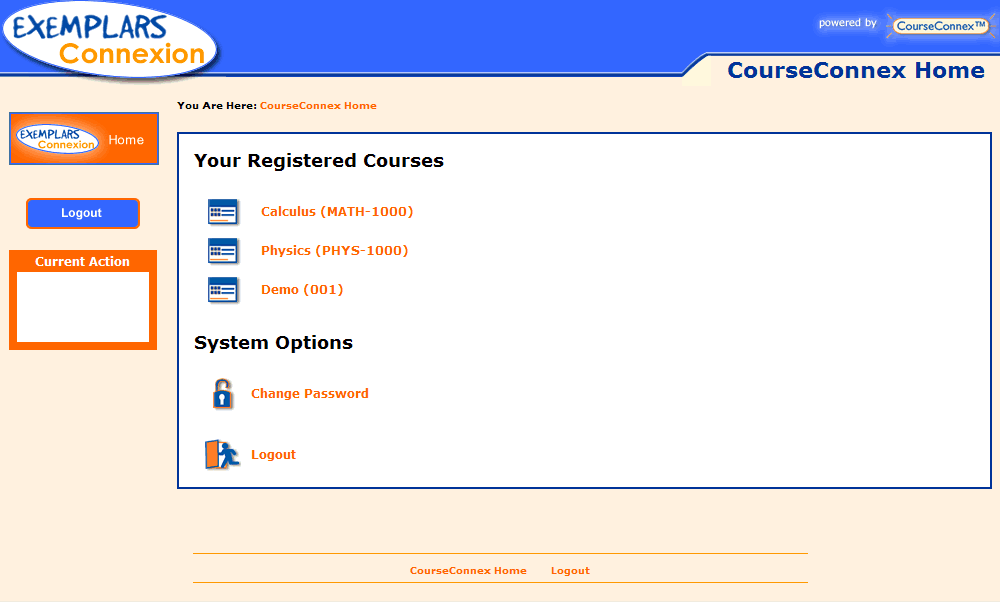1000x602 pixels.
Task: Open the Calculus (MATH-1000) course link
Action: coord(337,212)
